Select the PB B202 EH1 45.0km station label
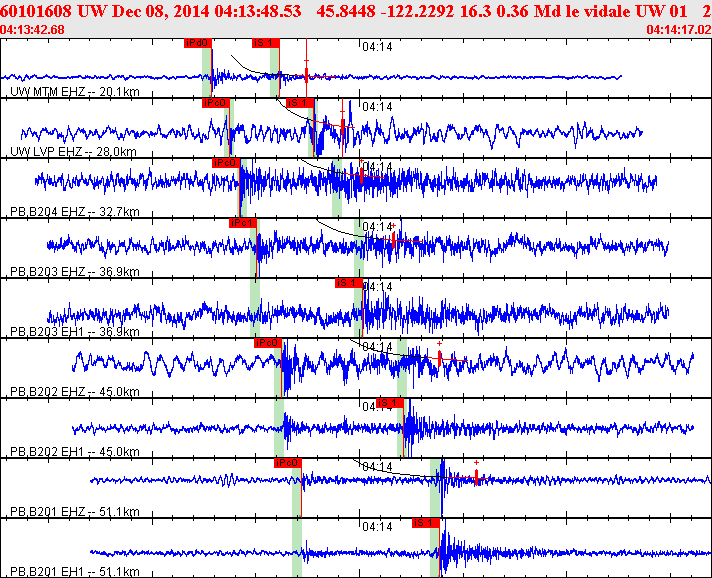The image size is (712, 578). tap(73, 452)
